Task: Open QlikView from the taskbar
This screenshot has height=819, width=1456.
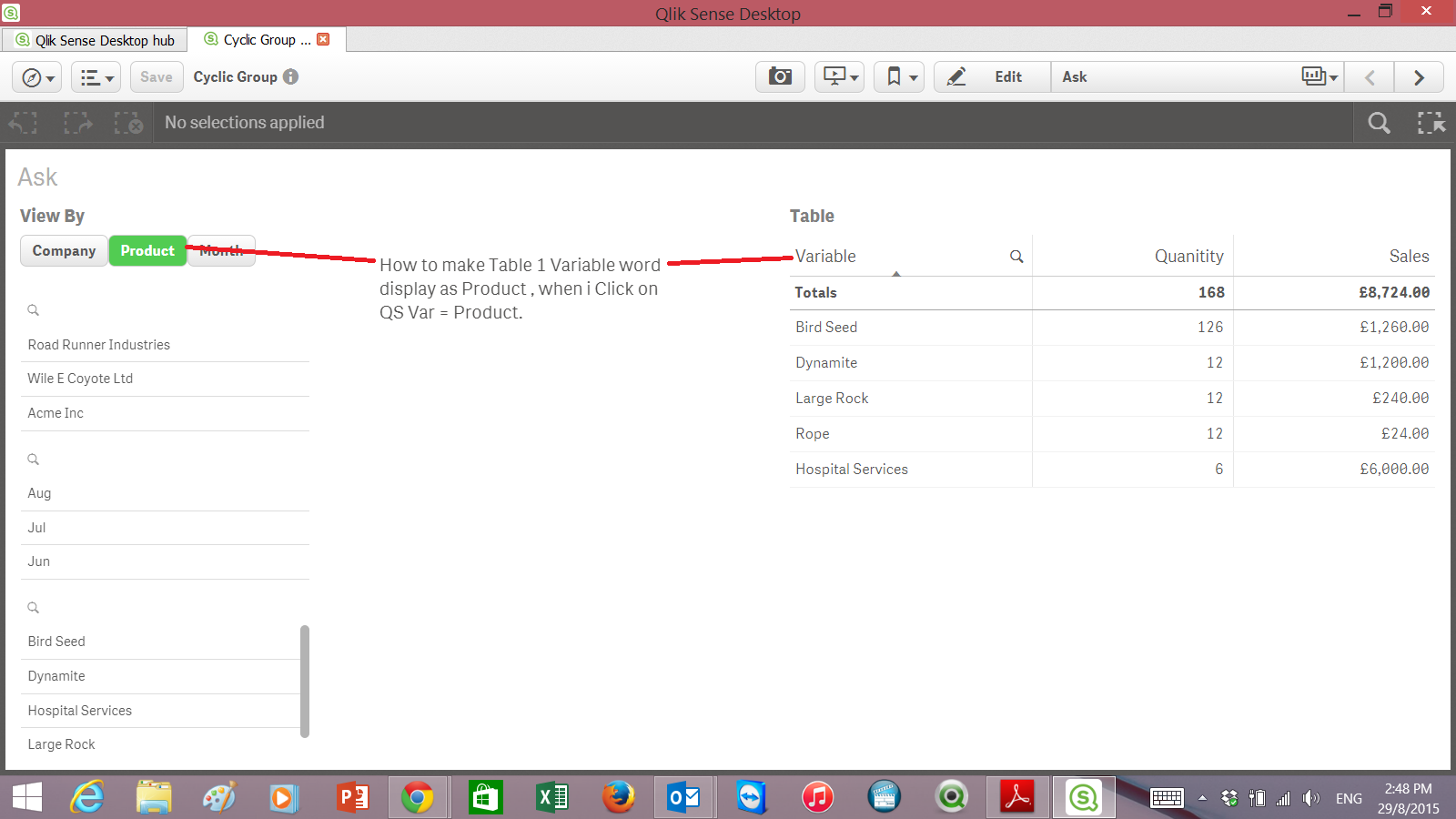Action: tap(951, 798)
